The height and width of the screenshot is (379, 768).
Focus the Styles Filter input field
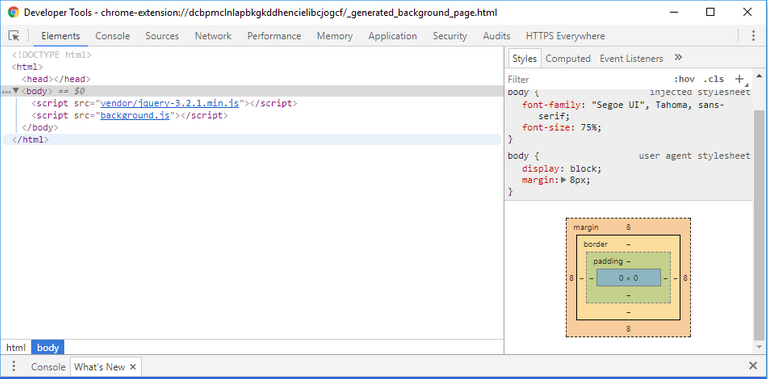[x=587, y=79]
